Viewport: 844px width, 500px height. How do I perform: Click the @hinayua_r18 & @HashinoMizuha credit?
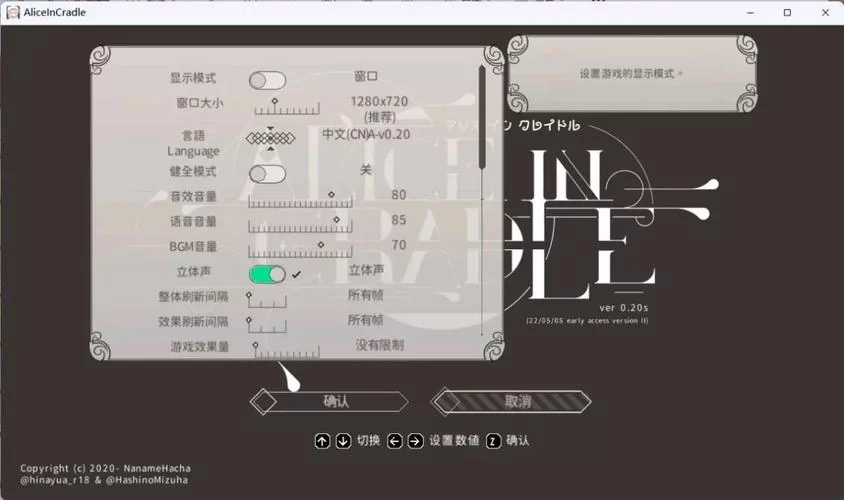pyautogui.click(x=104, y=480)
